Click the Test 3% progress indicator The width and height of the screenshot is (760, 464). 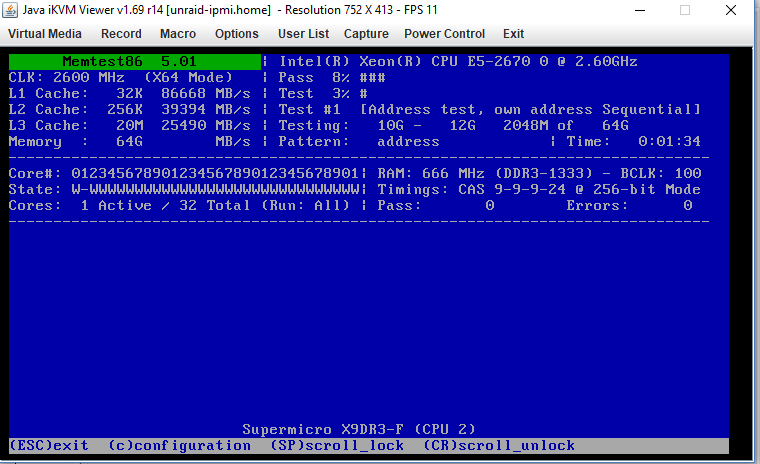(x=323, y=94)
